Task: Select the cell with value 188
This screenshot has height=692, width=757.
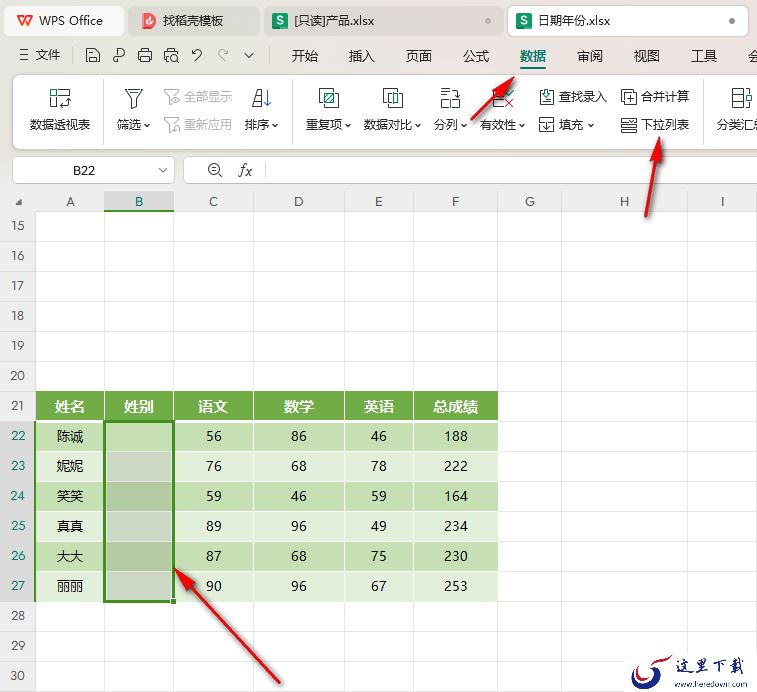Action: coord(455,436)
